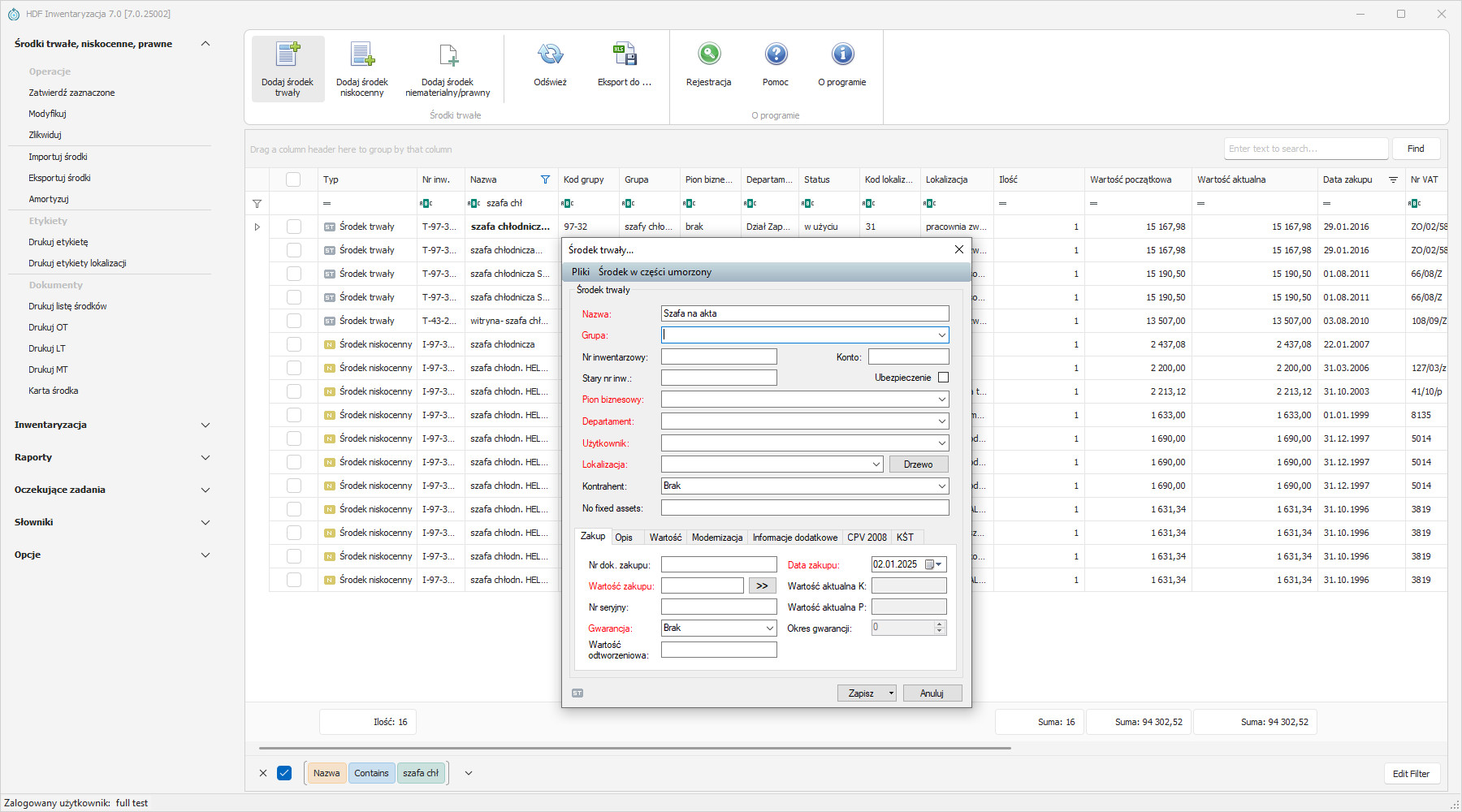Image resolution: width=1462 pixels, height=812 pixels.
Task: Click the Dodaj środek niskocenny icon
Action: pos(362,55)
